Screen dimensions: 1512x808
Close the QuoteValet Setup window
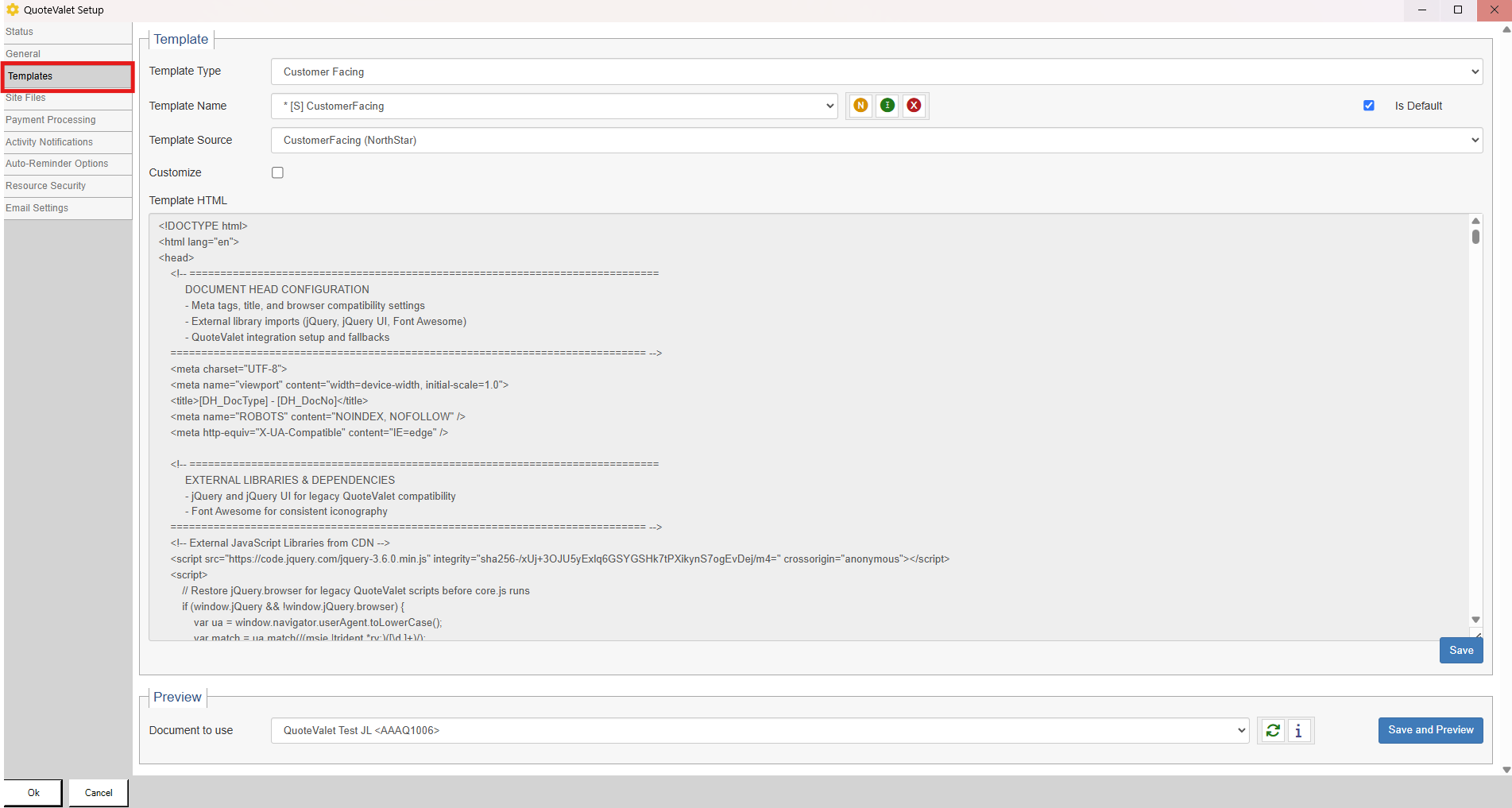click(x=1494, y=10)
